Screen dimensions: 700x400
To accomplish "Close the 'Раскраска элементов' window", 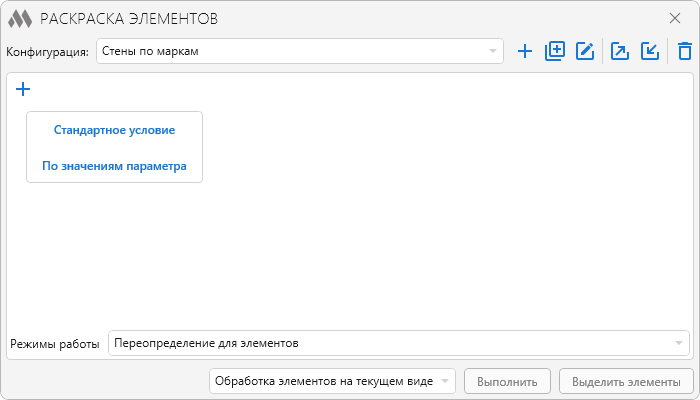I will coord(675,18).
